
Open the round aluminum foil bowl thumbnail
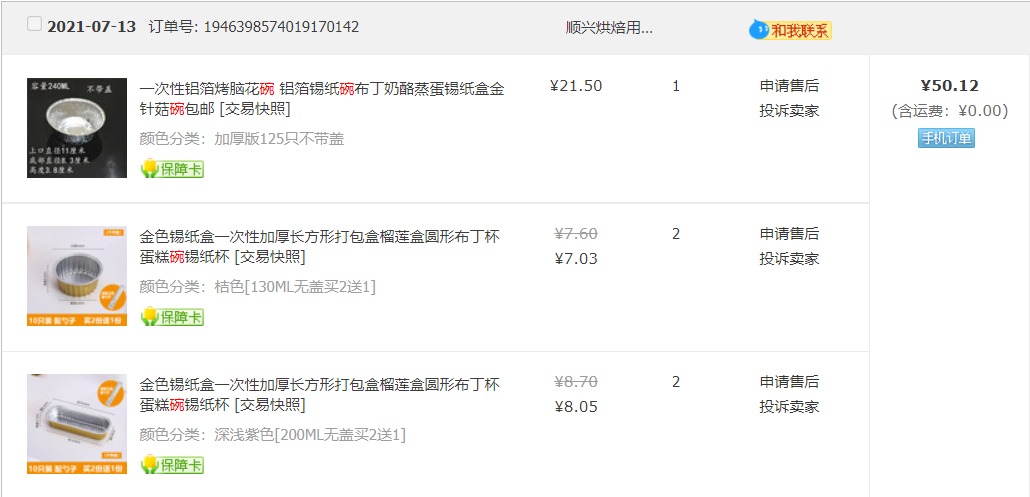point(77,128)
